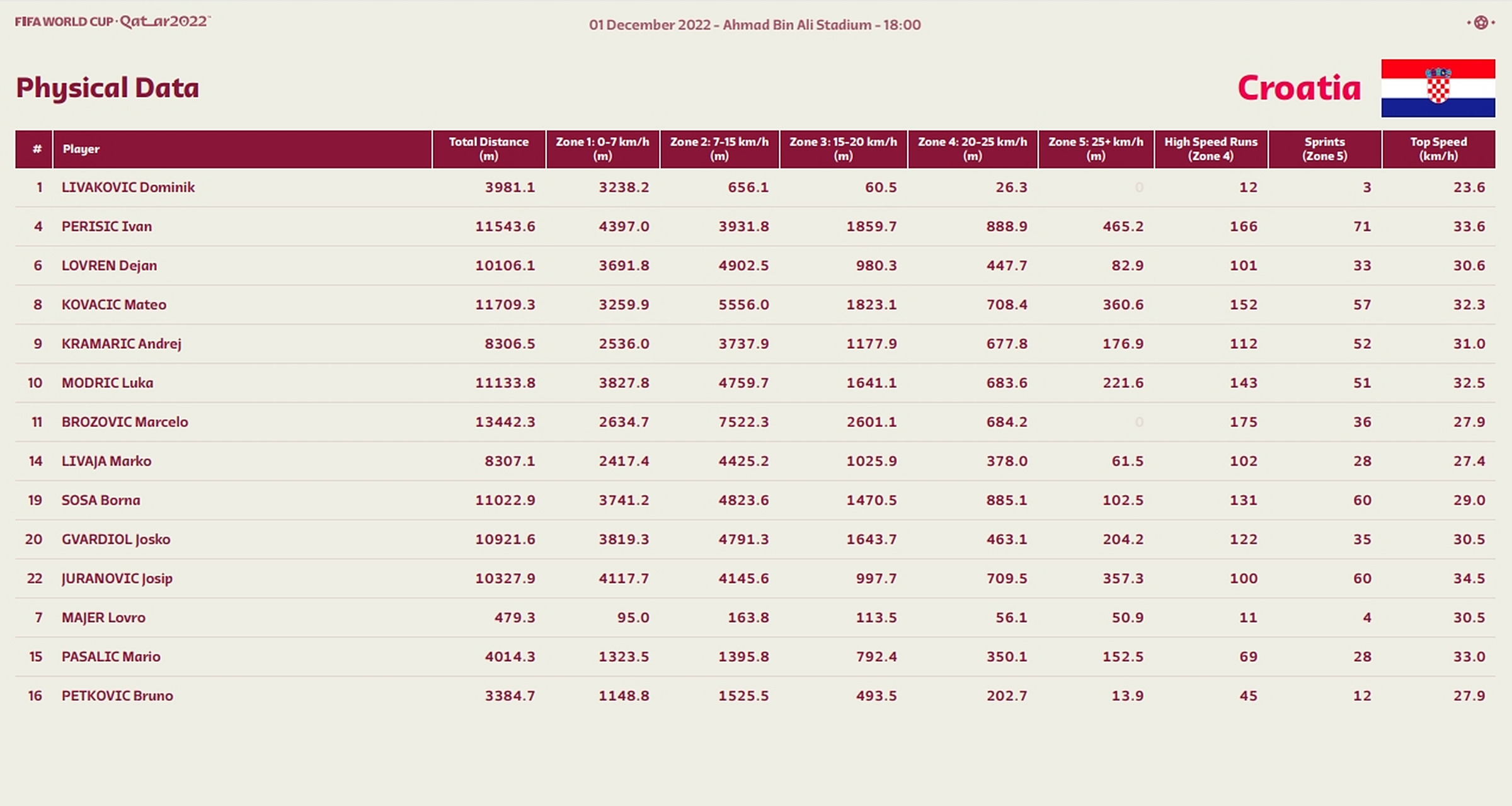Viewport: 1512px width, 806px height.
Task: Click JURANOVIC Josip's top speed 34.5
Action: coord(1469,578)
